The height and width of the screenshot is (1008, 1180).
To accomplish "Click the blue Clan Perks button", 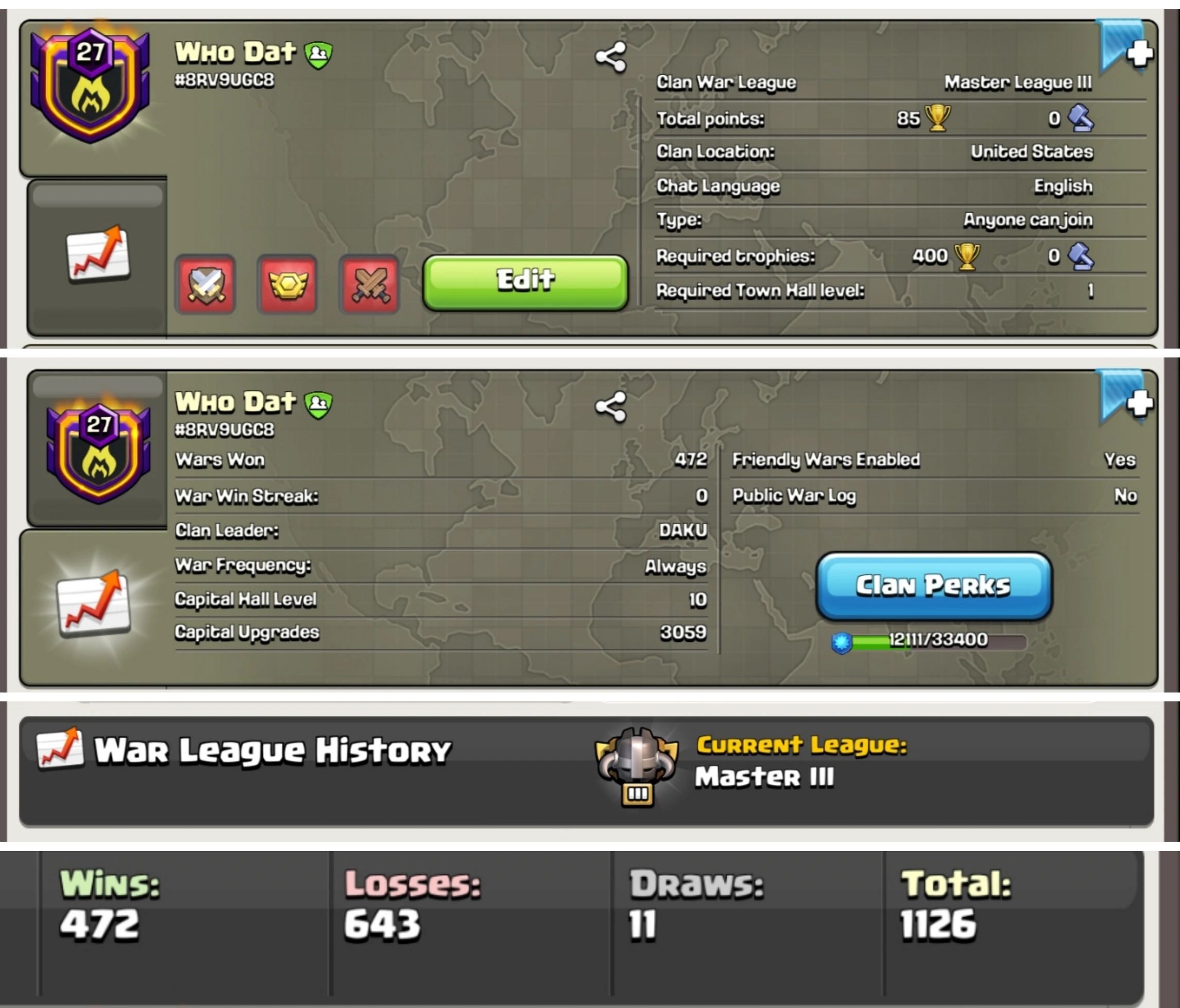I will tap(933, 586).
